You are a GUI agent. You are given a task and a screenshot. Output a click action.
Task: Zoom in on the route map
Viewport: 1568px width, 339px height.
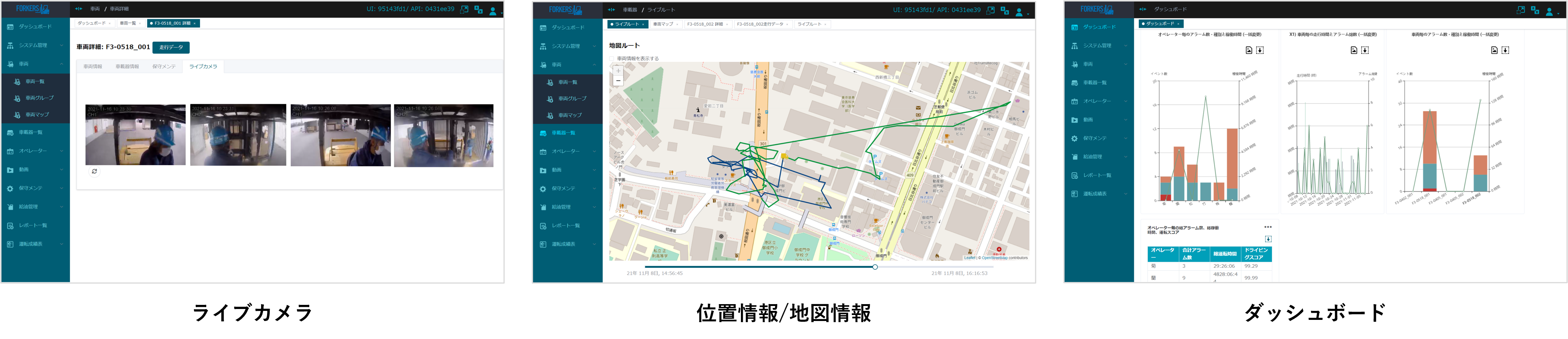coord(618,71)
